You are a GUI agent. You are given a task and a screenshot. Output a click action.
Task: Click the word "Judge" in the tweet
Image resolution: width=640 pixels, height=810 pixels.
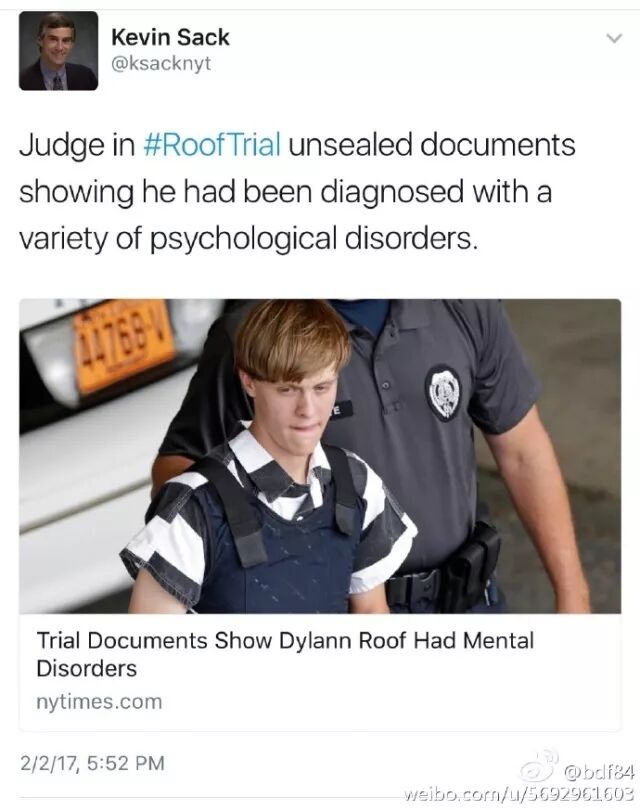click(x=62, y=145)
